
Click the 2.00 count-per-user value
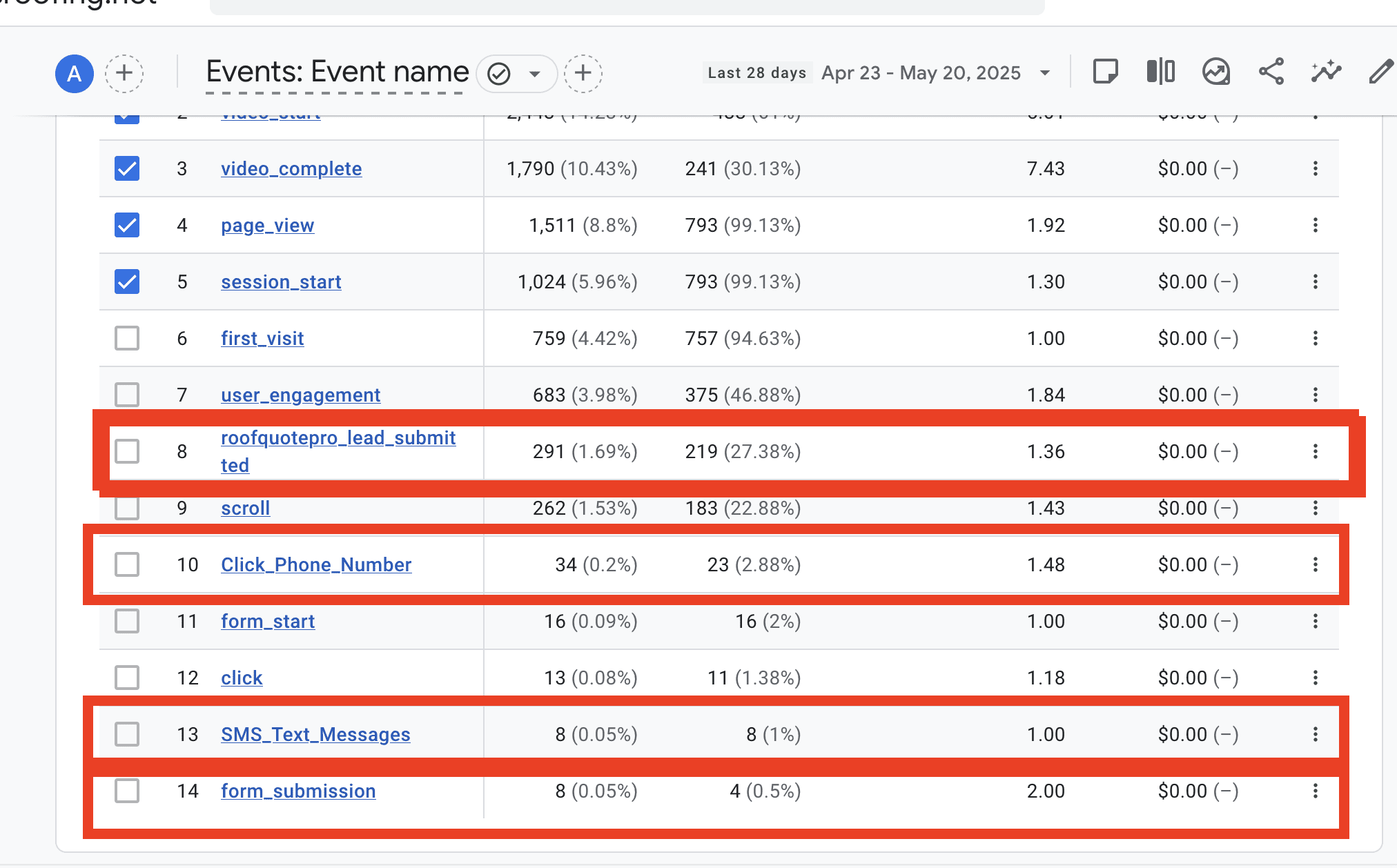tap(1046, 791)
